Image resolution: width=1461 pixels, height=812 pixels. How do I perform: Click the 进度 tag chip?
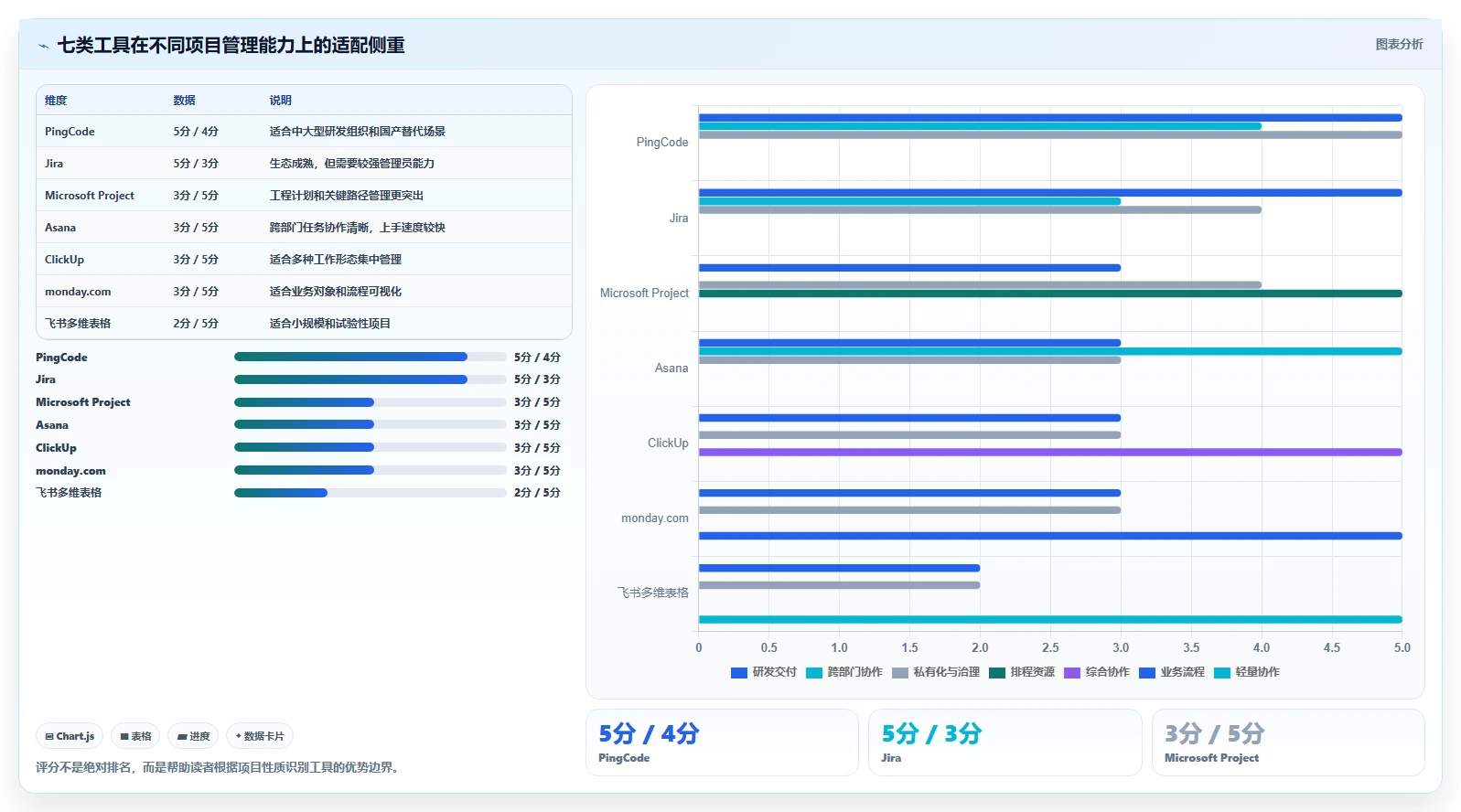pos(193,736)
